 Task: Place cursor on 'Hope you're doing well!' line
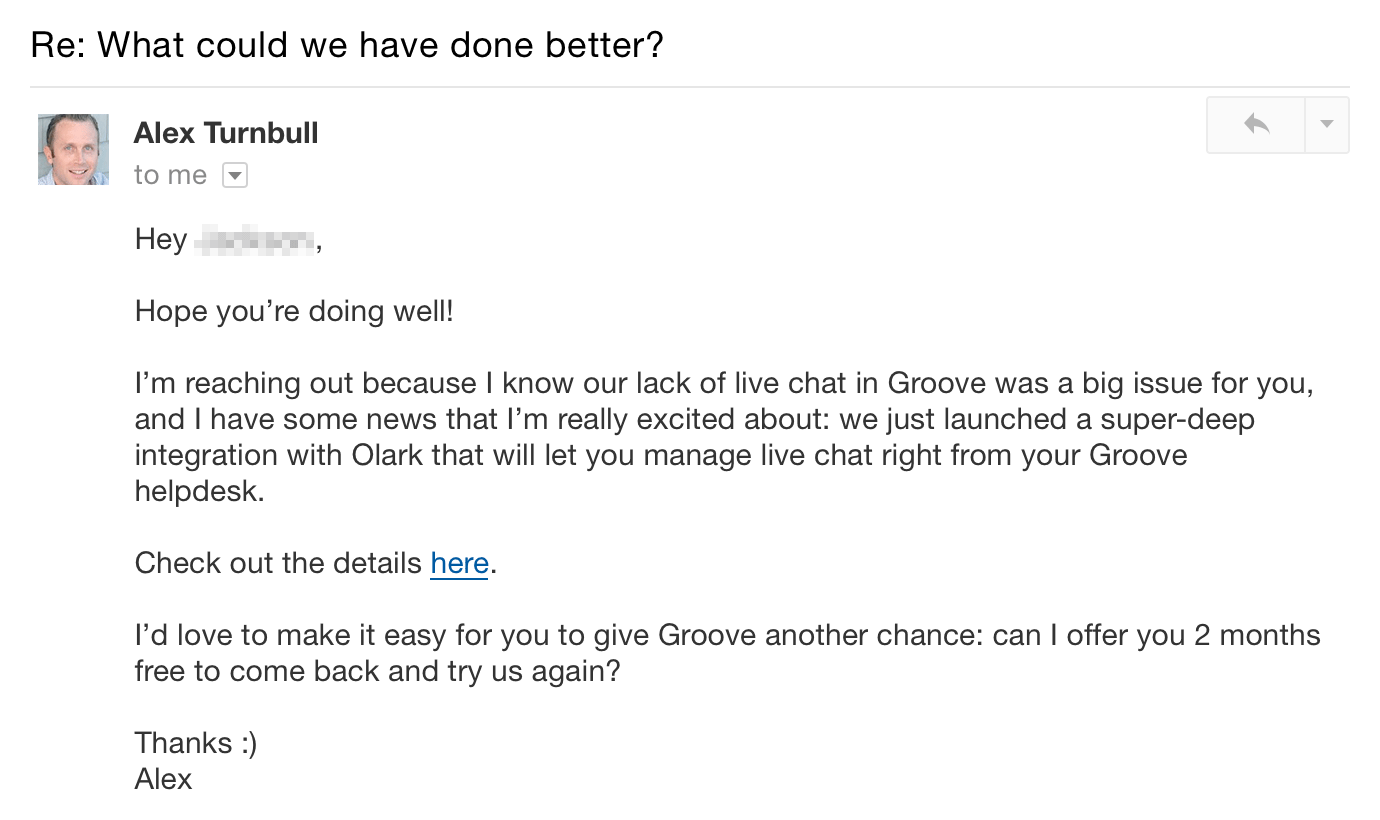(294, 312)
